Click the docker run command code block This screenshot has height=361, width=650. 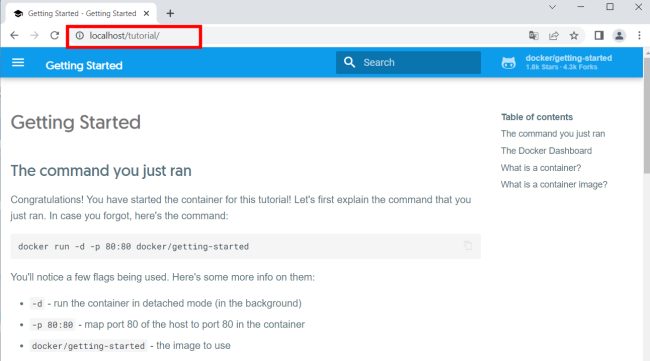(245, 246)
